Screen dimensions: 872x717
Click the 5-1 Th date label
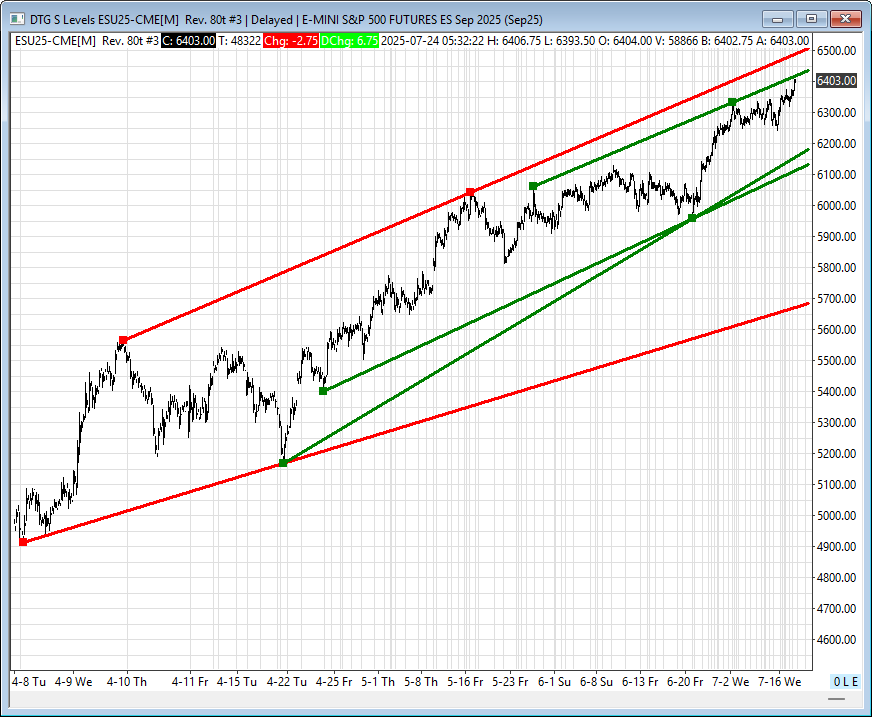[x=378, y=682]
